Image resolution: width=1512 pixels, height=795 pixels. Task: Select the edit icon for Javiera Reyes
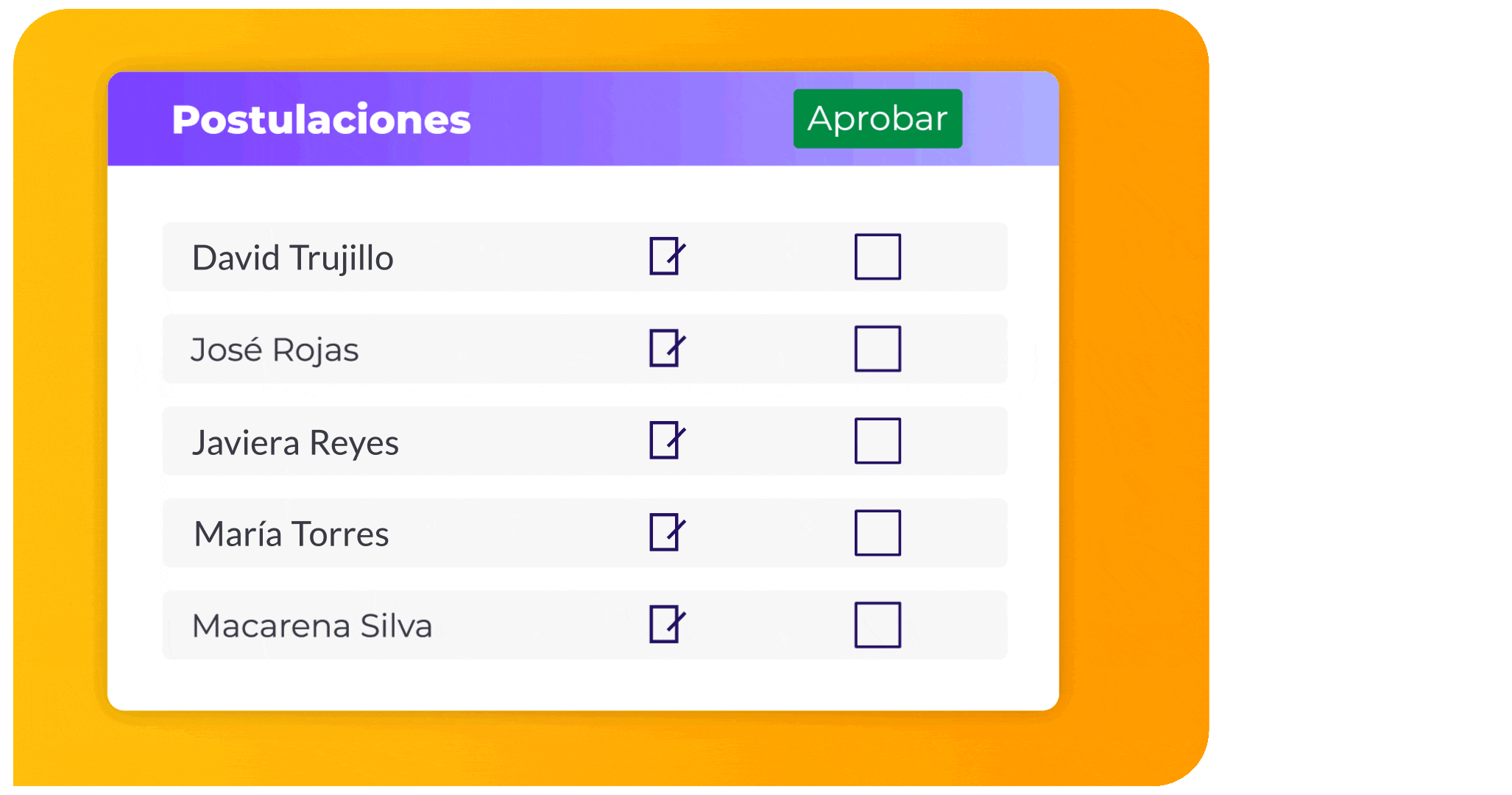click(x=668, y=440)
